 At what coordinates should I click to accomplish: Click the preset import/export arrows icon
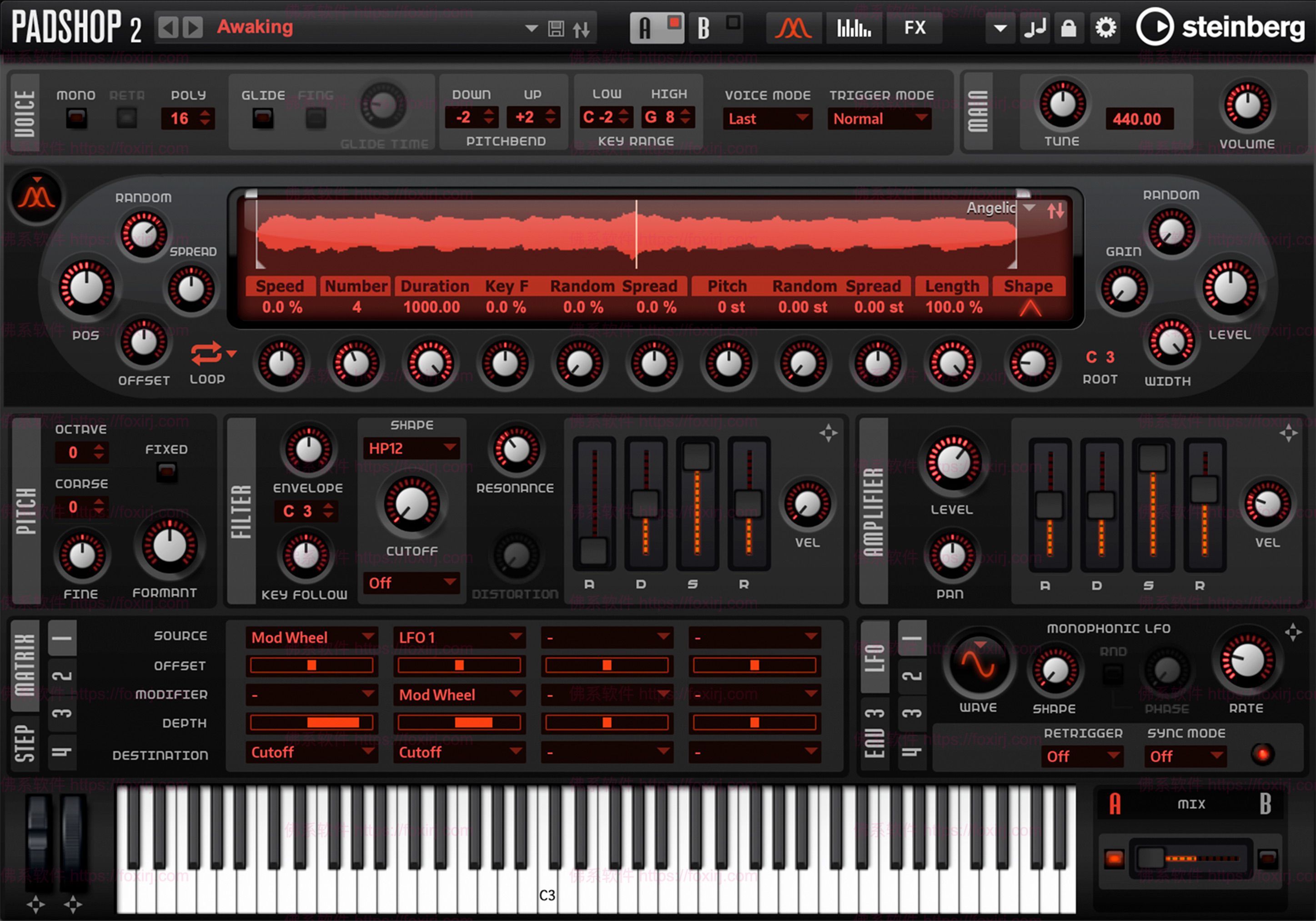581,28
